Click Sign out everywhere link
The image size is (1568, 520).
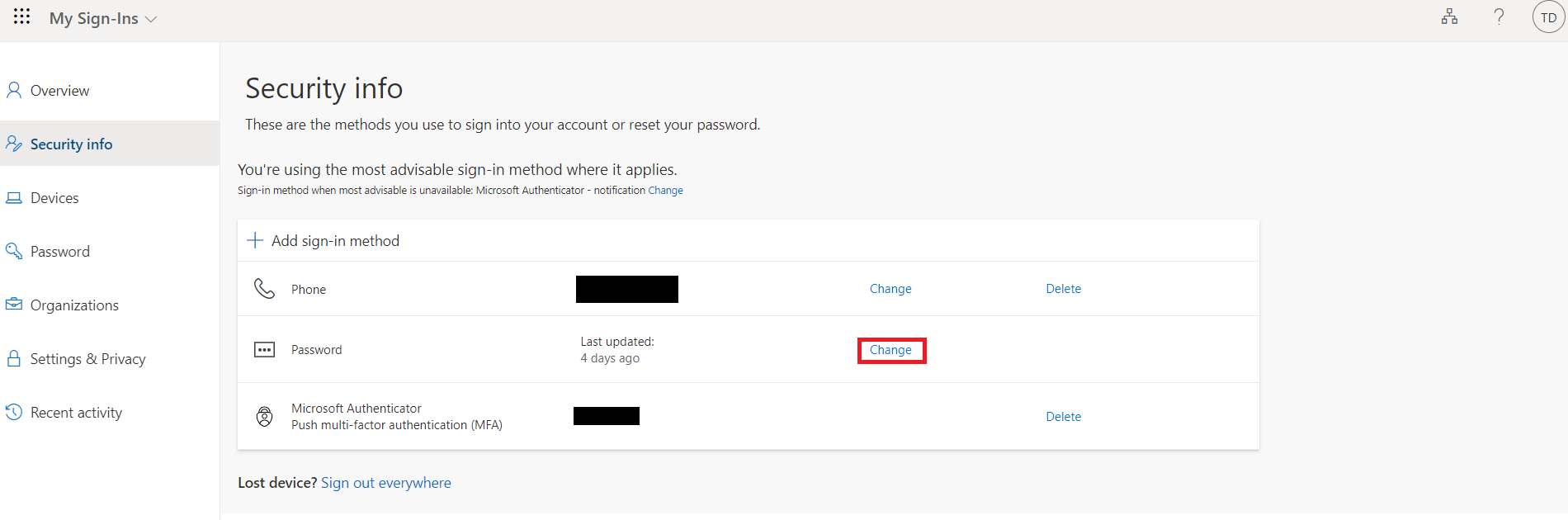coord(385,483)
